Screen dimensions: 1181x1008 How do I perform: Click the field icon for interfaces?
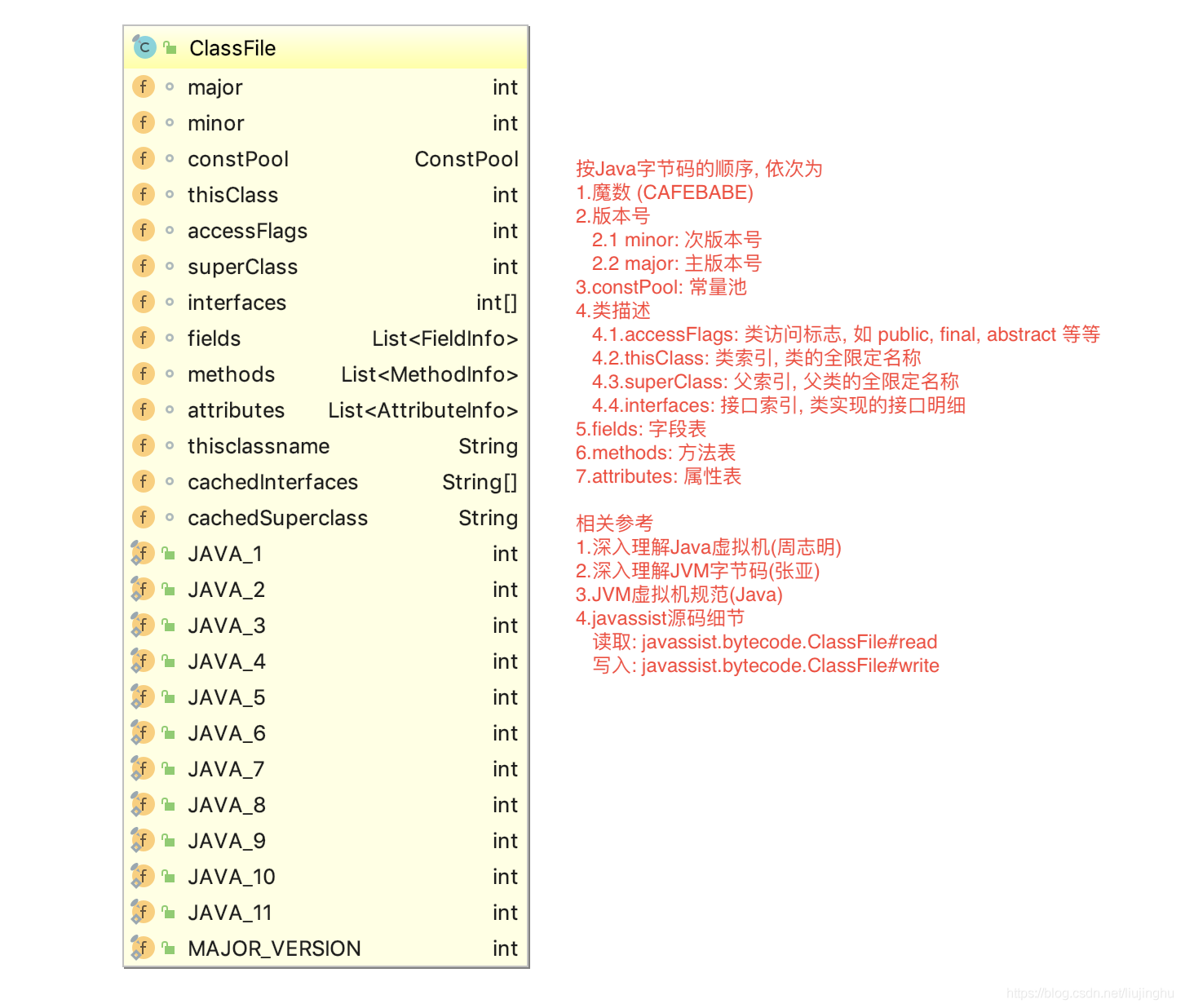pyautogui.click(x=144, y=302)
